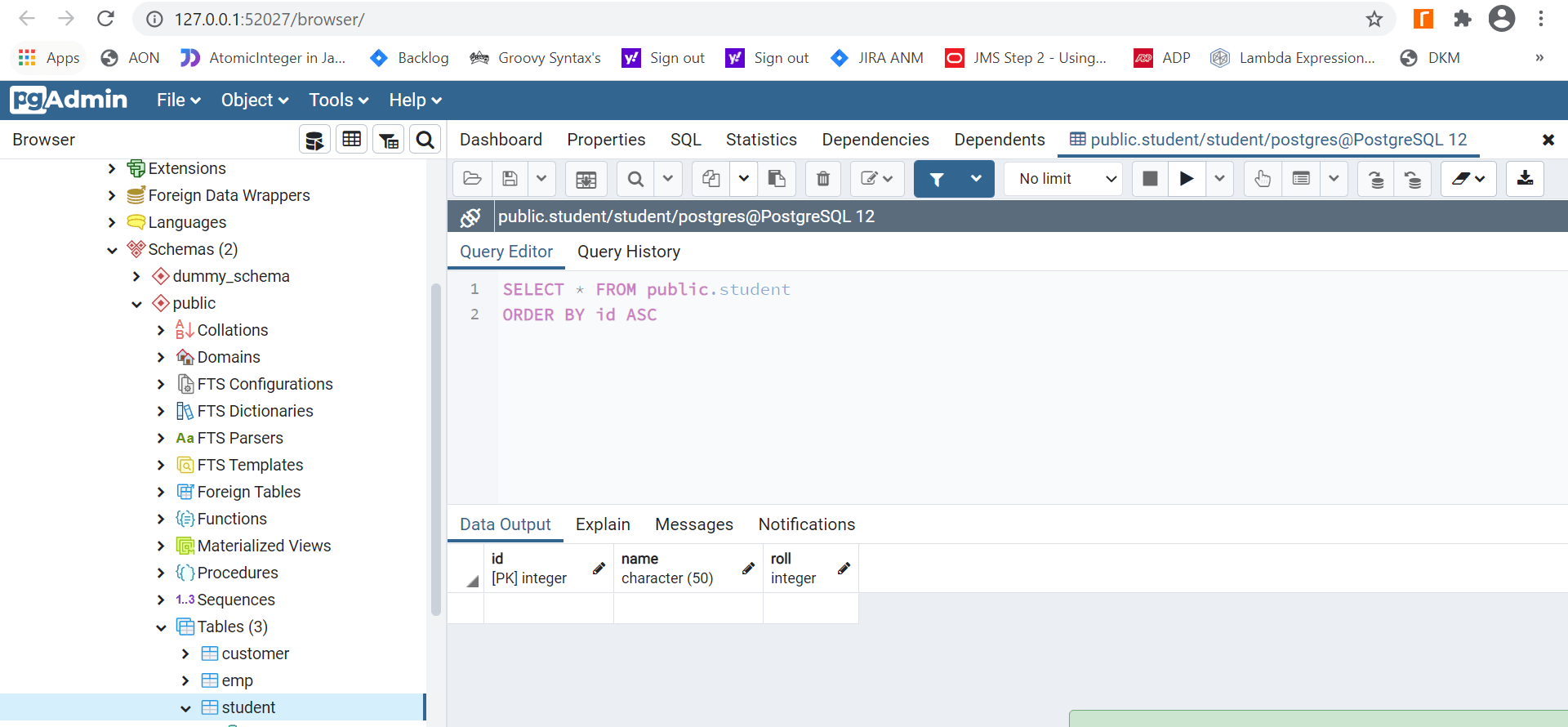Click the pencil icon in roll column header
The height and width of the screenshot is (727, 1568).
(844, 569)
